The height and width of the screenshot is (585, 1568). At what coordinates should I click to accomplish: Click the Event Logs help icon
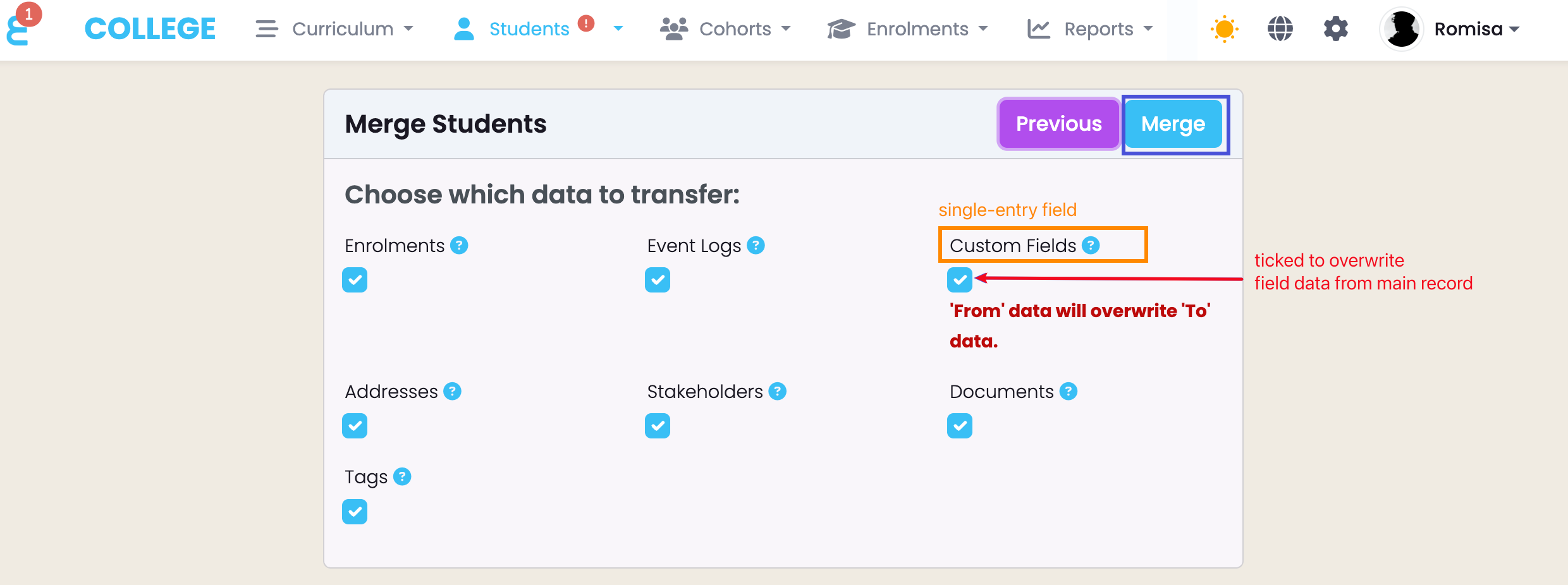pos(756,245)
